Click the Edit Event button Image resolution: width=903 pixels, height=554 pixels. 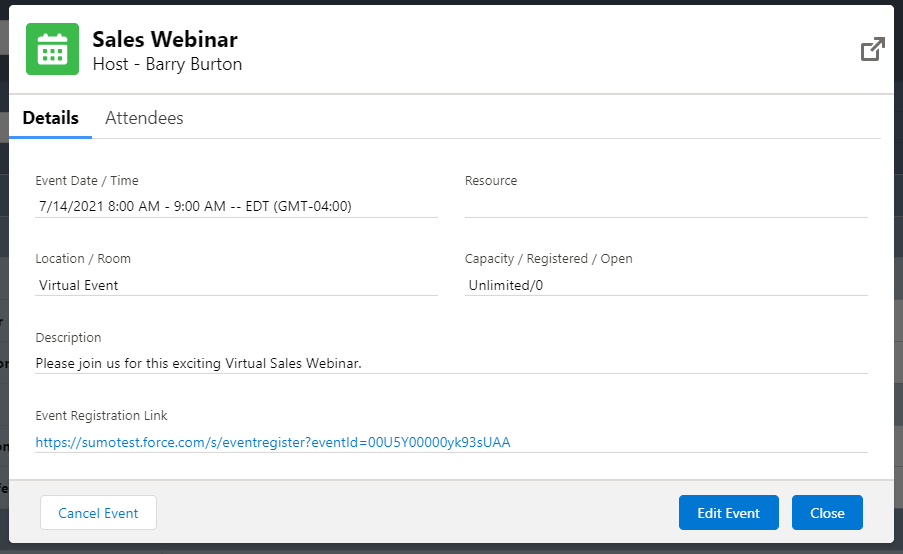point(728,513)
